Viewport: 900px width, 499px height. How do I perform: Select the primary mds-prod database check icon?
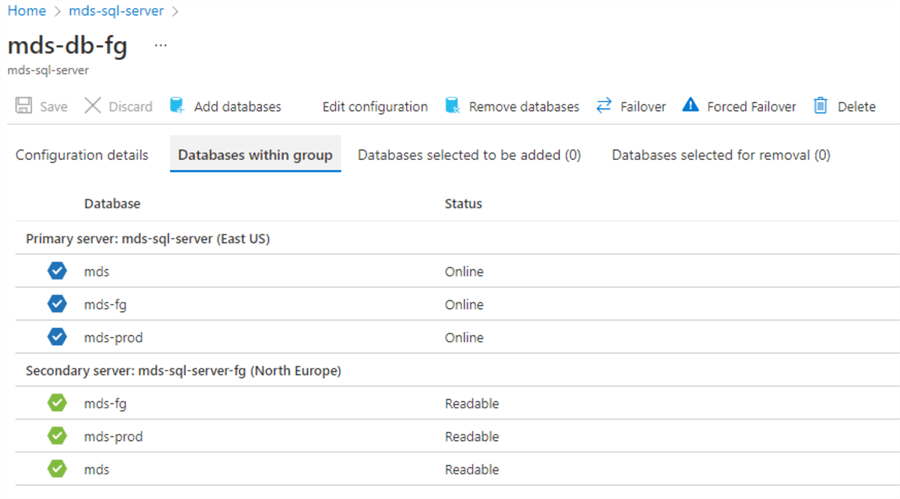coord(57,337)
